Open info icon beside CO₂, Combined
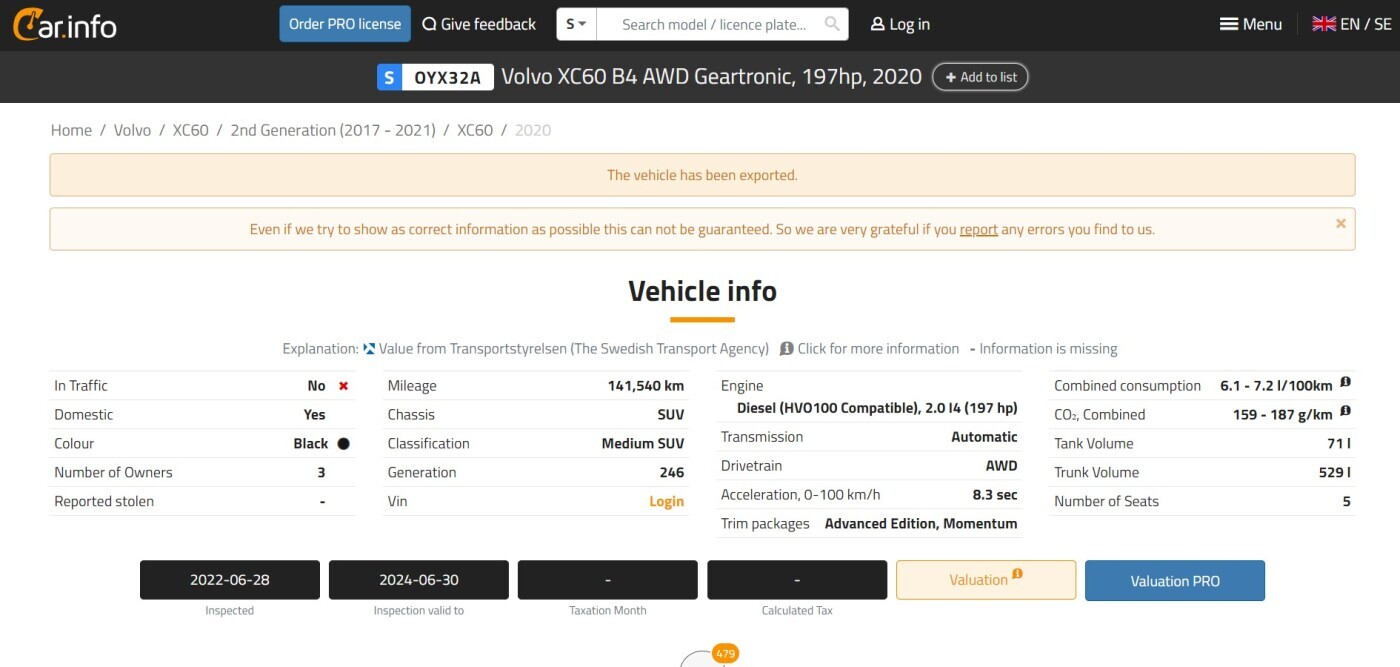This screenshot has height=667, width=1400. (1345, 412)
